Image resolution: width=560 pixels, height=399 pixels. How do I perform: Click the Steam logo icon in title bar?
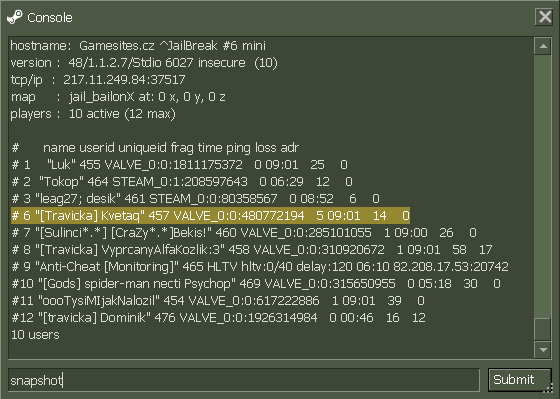tap(15, 17)
